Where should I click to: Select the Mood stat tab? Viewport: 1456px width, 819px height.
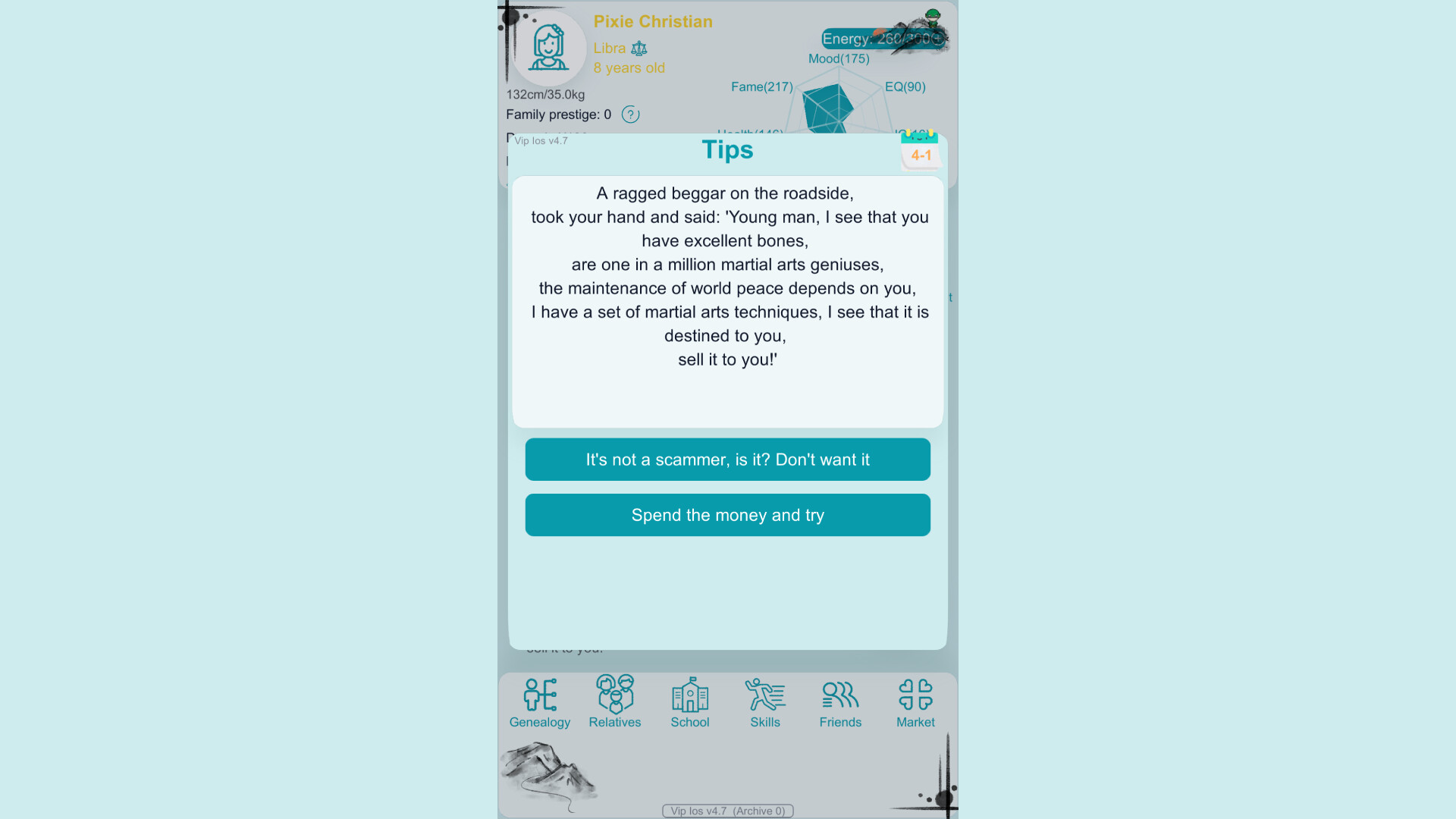point(838,58)
